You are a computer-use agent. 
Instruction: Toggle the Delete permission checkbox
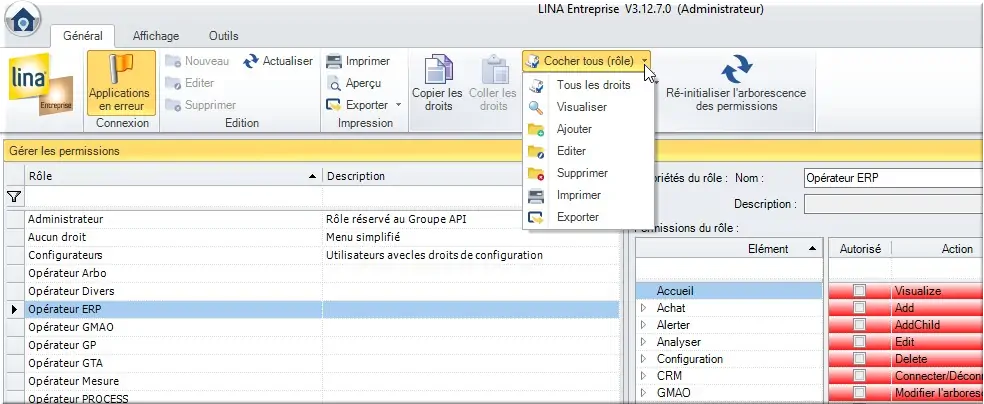(x=859, y=359)
